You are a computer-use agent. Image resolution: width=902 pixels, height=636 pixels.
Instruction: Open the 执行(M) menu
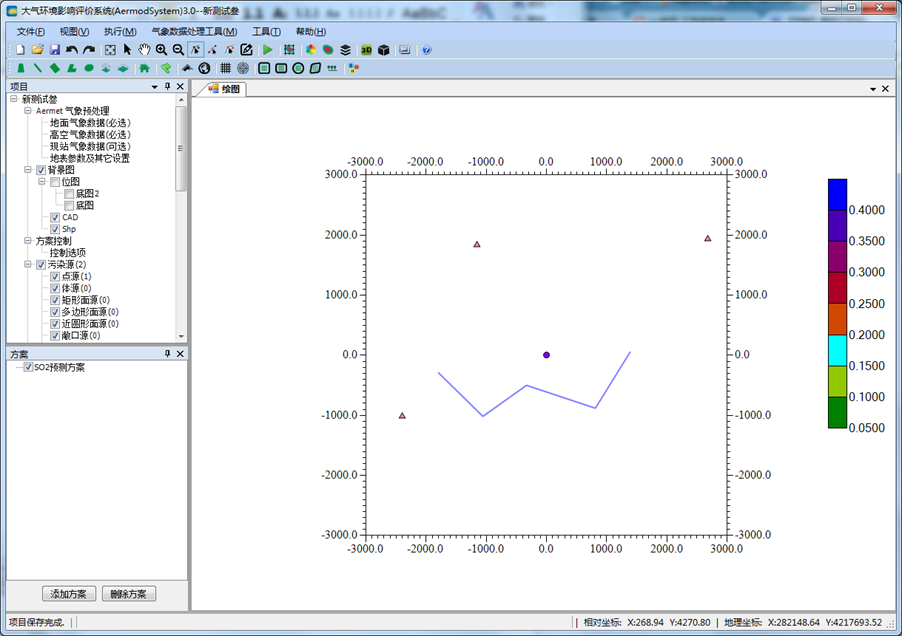coord(120,31)
